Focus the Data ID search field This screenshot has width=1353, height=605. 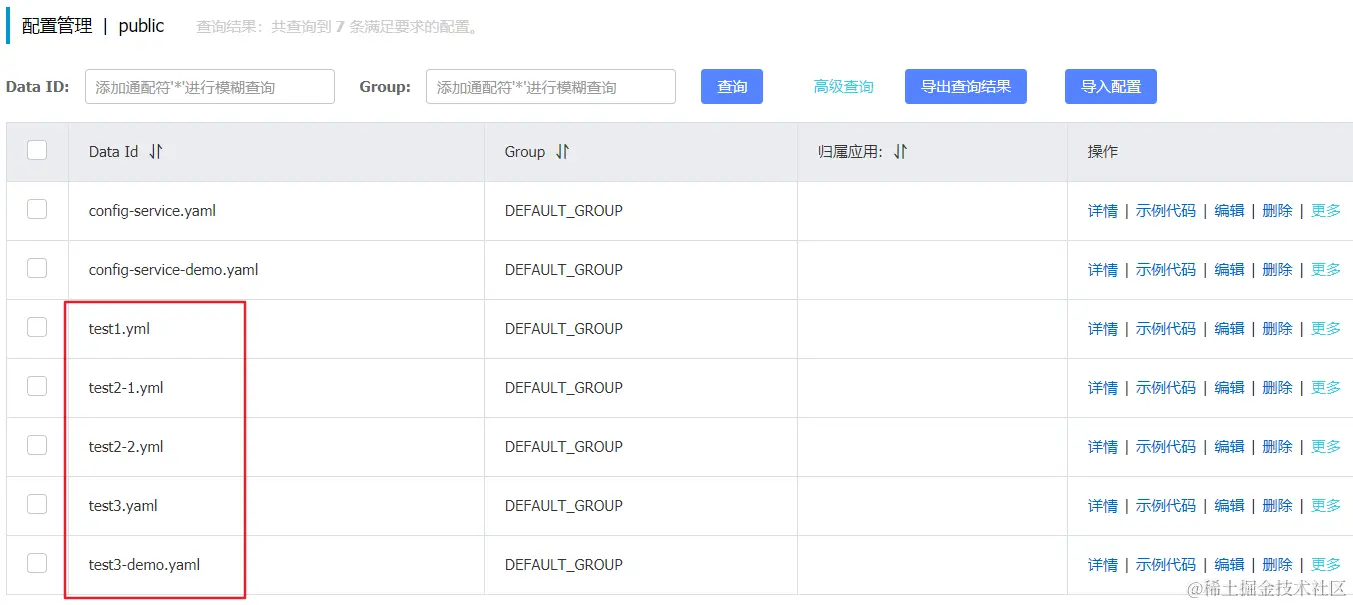tap(210, 87)
